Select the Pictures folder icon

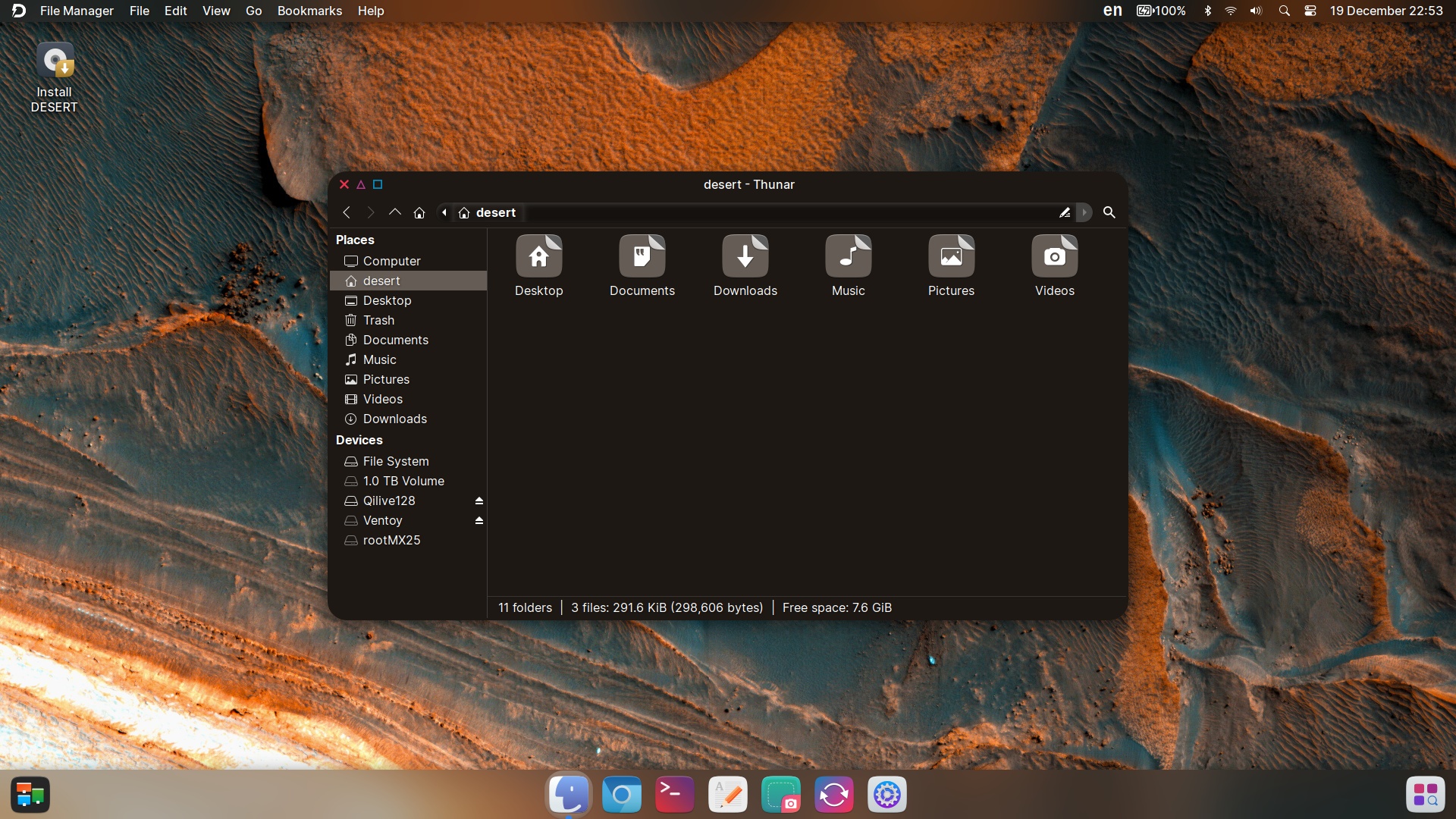pos(951,256)
